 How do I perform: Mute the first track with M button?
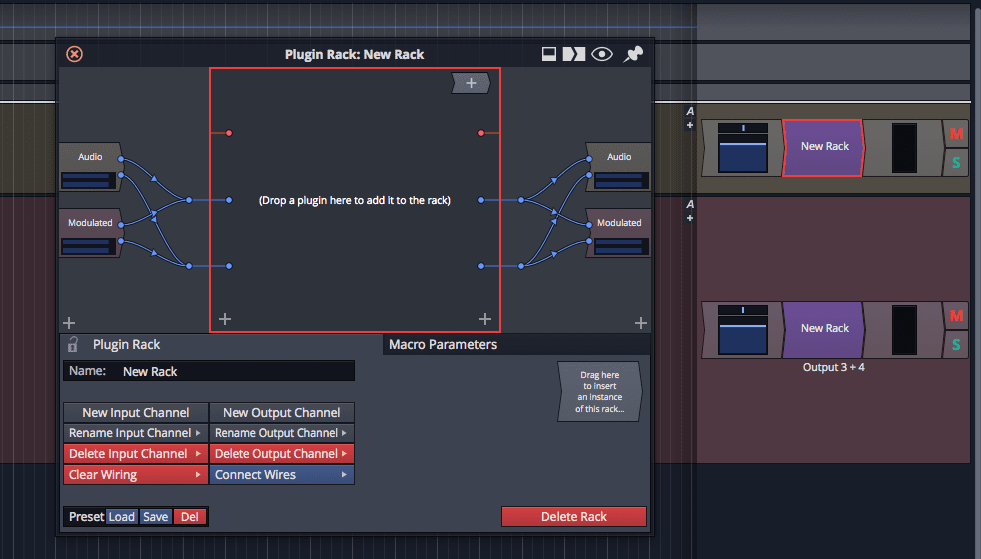click(956, 133)
